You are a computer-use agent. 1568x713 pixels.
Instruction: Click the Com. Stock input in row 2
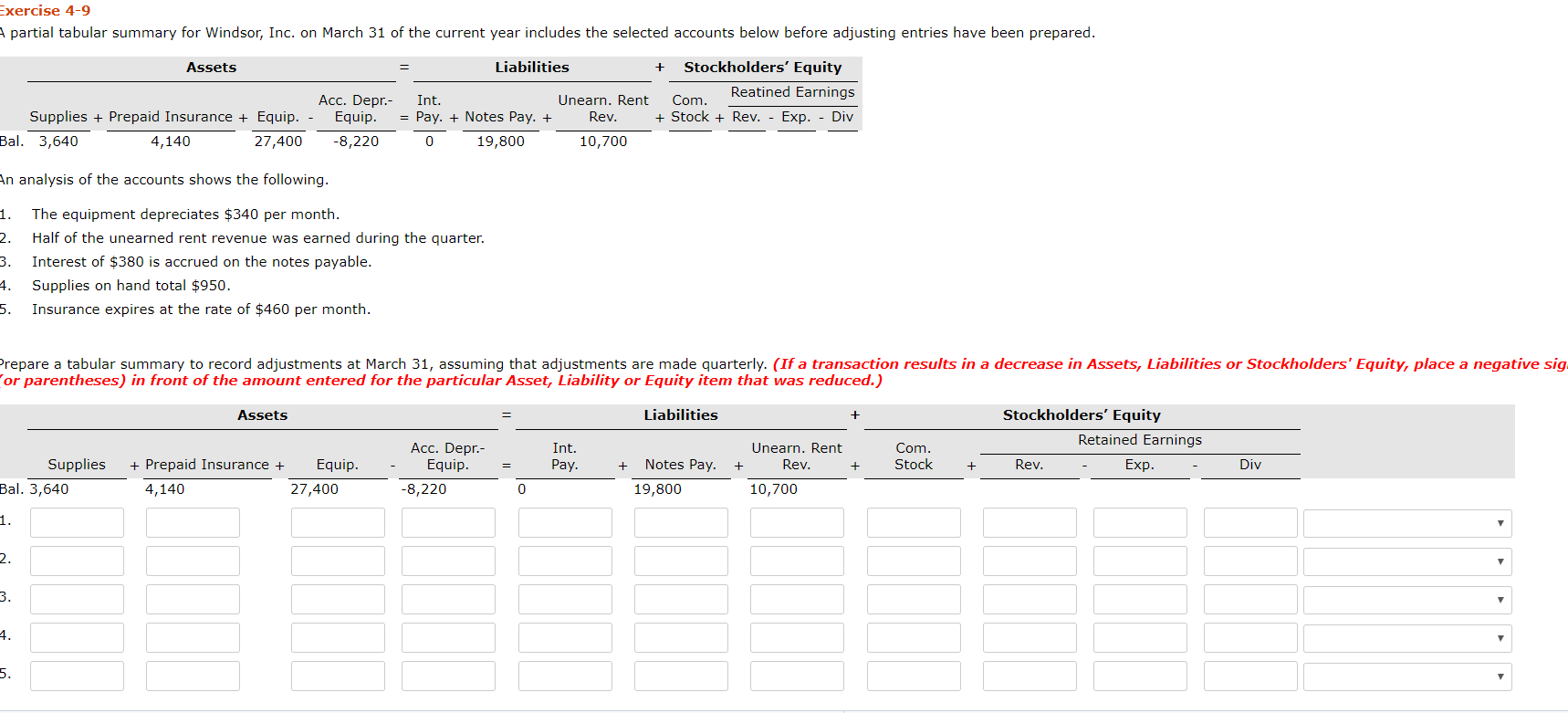click(x=914, y=561)
